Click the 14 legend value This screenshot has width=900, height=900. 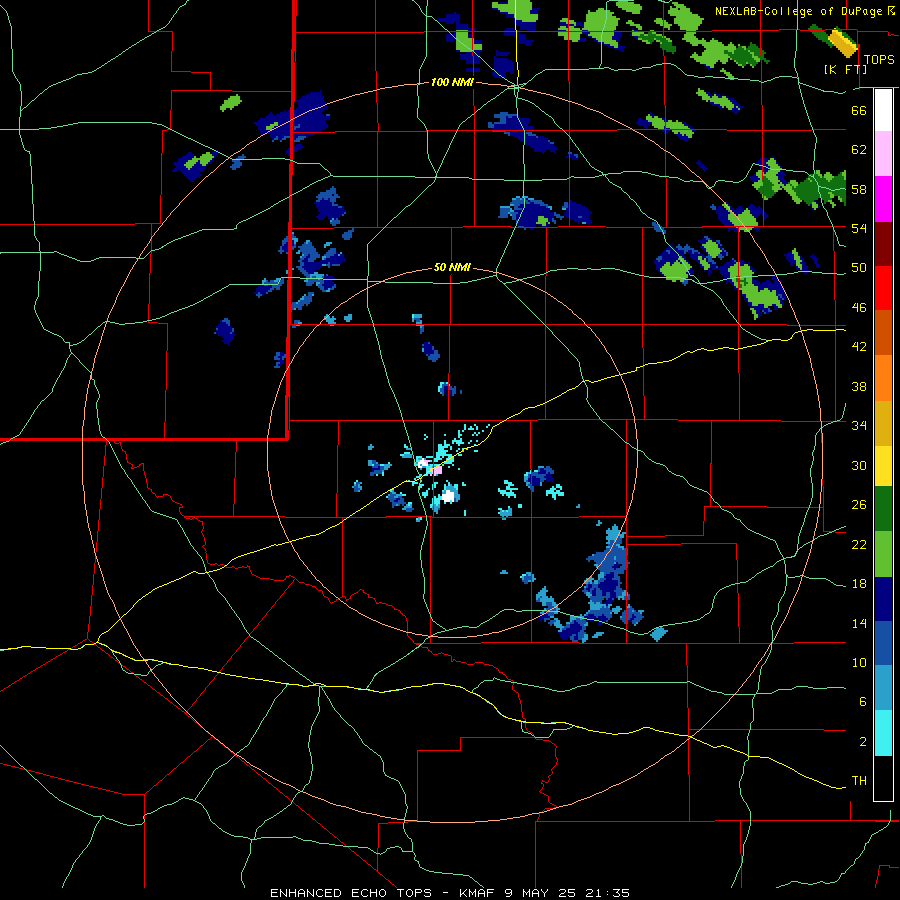(x=859, y=623)
